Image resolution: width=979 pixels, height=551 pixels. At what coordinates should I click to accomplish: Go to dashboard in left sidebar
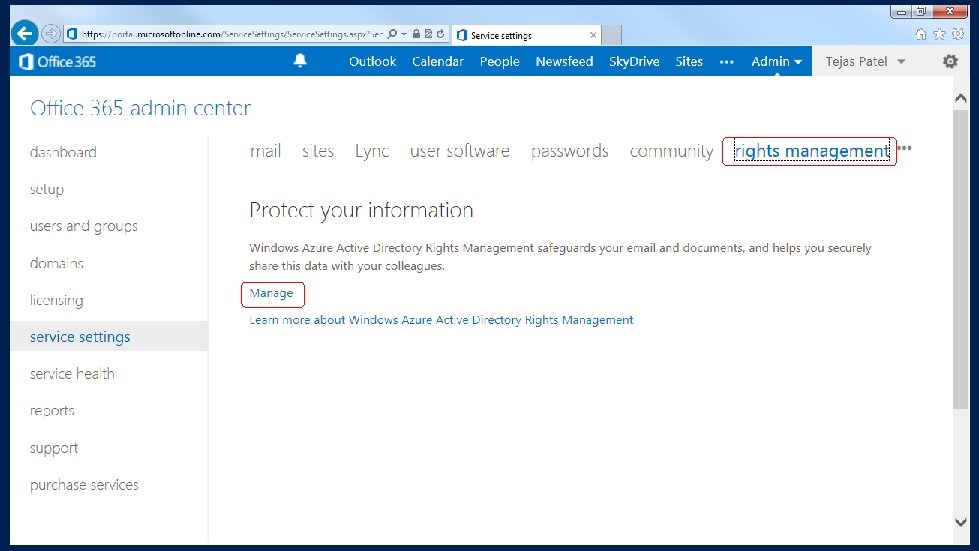[63, 152]
